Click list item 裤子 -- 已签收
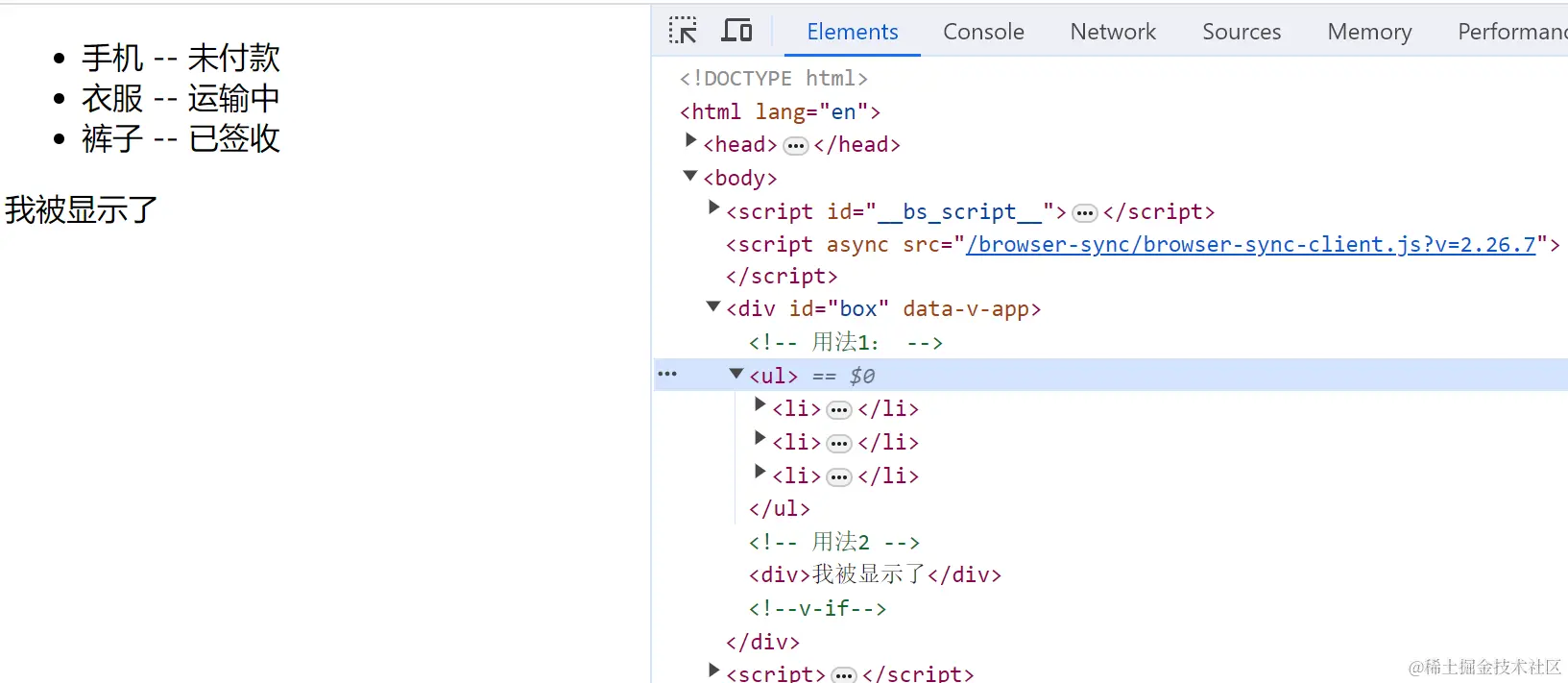 click(x=181, y=138)
